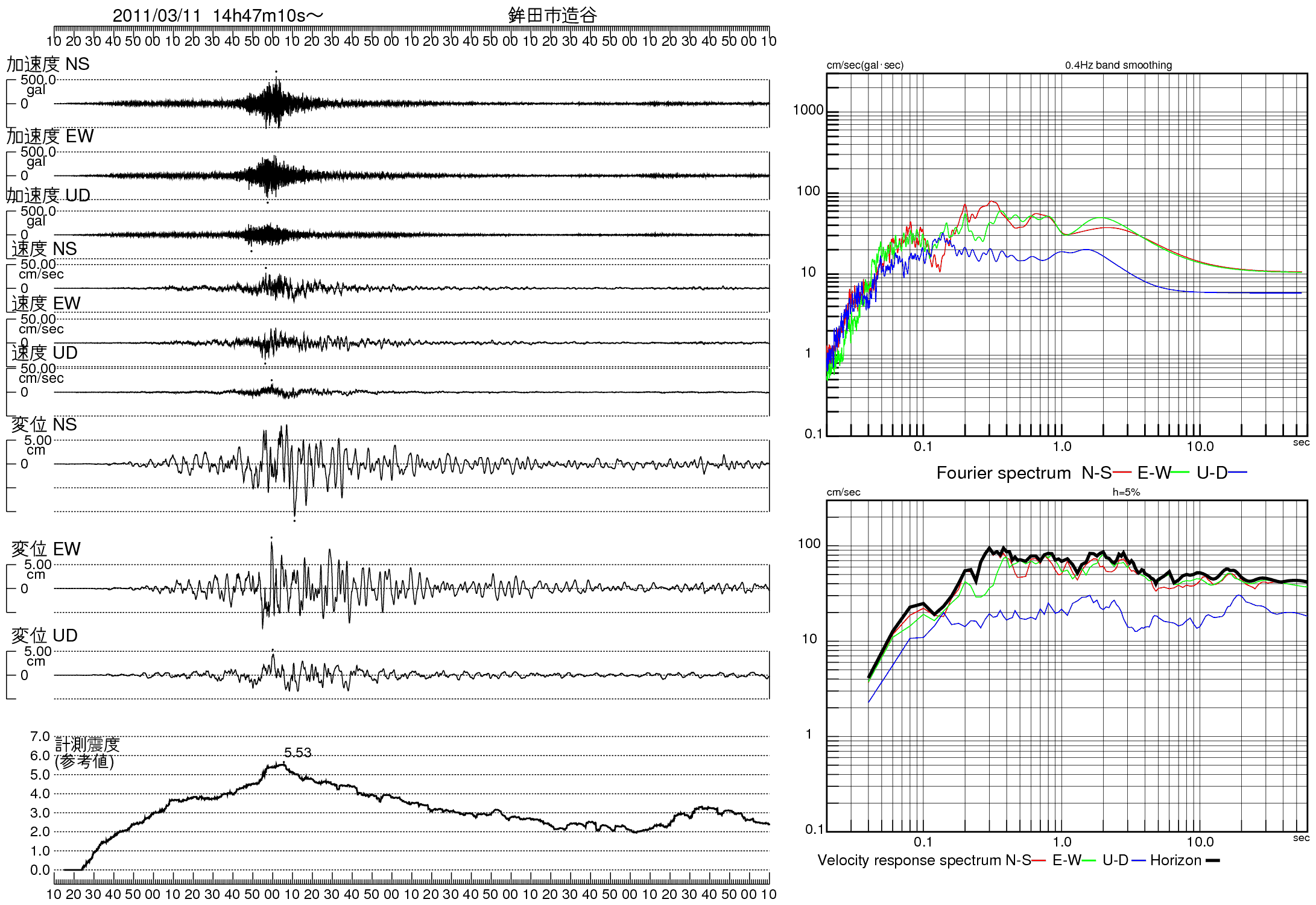Click the 速度 UD waveform label
Image resolution: width=1316 pixels, height=905 pixels.
tap(44, 353)
